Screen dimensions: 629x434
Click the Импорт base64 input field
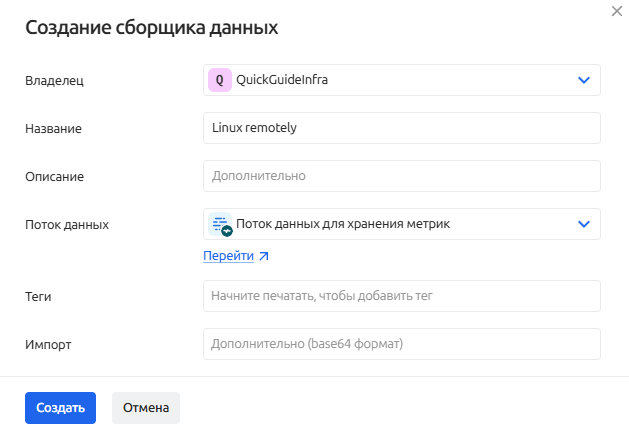point(401,344)
